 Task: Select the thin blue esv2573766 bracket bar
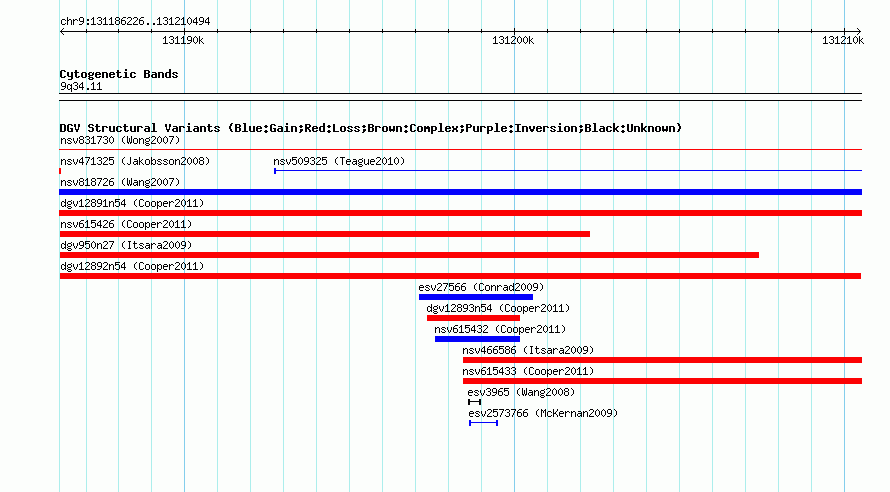point(484,423)
